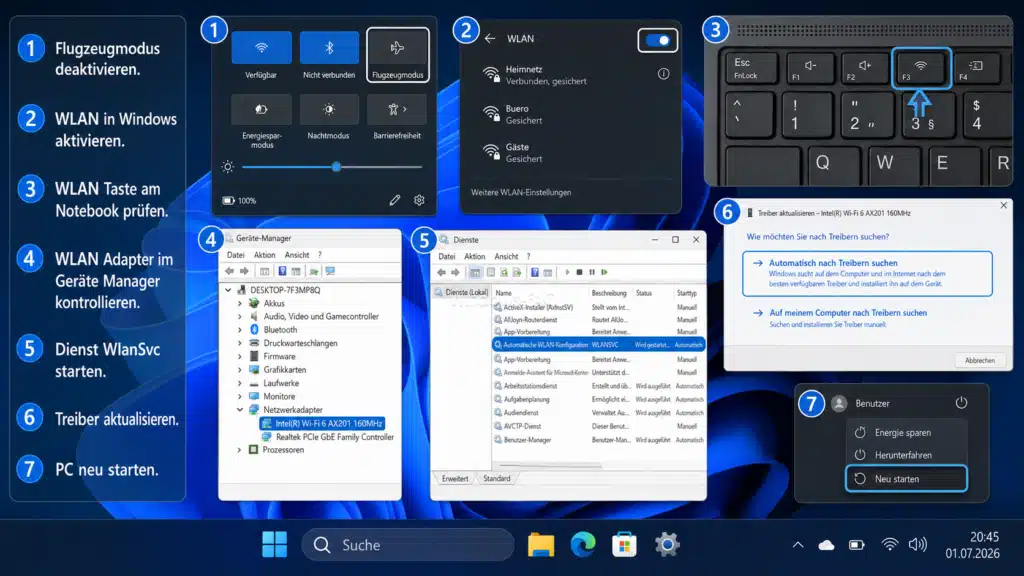Select Dienste (Lokal) in left pane
The width and height of the screenshot is (1024, 576).
[x=461, y=293]
